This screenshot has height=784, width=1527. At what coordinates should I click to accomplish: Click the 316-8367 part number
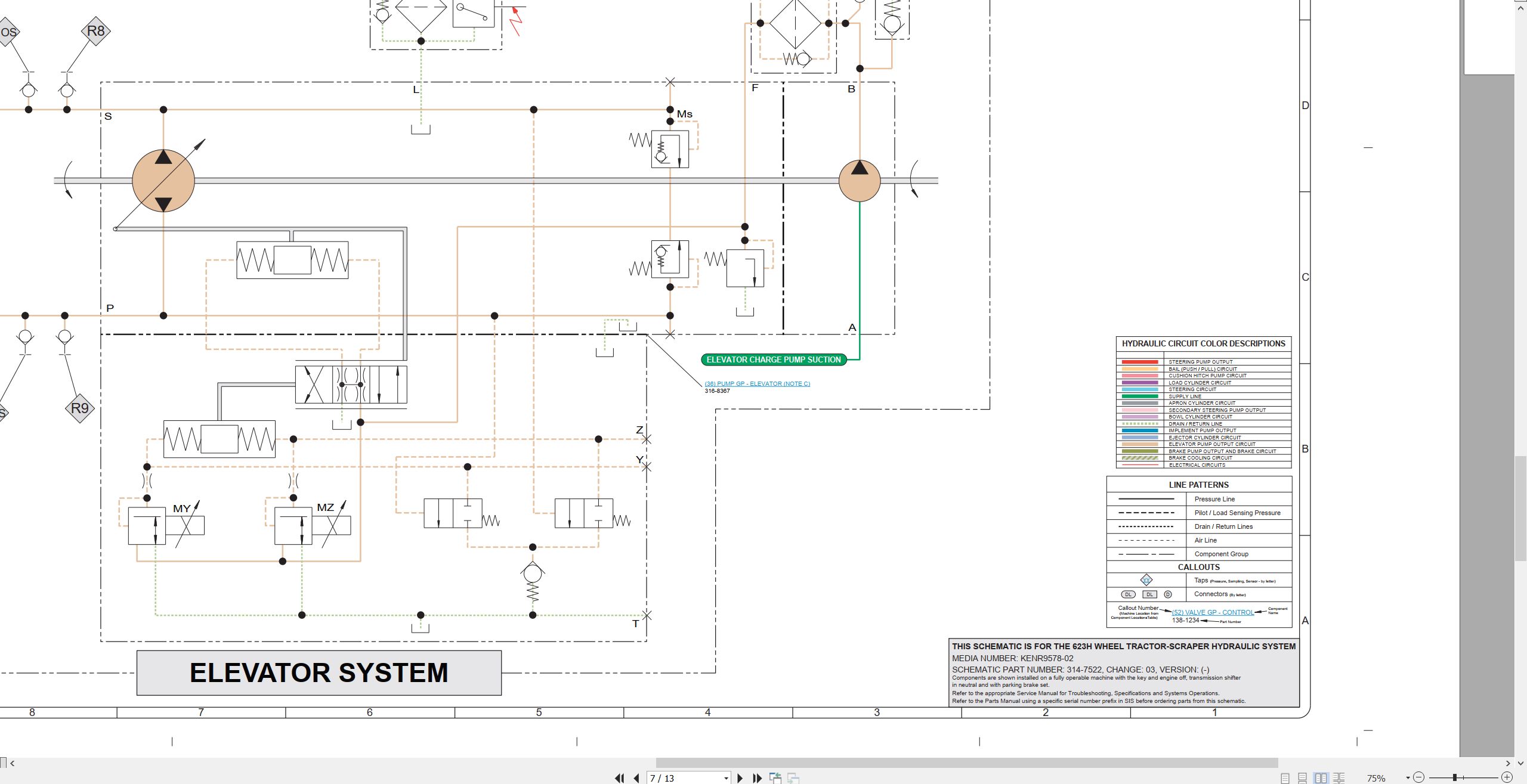tap(717, 391)
